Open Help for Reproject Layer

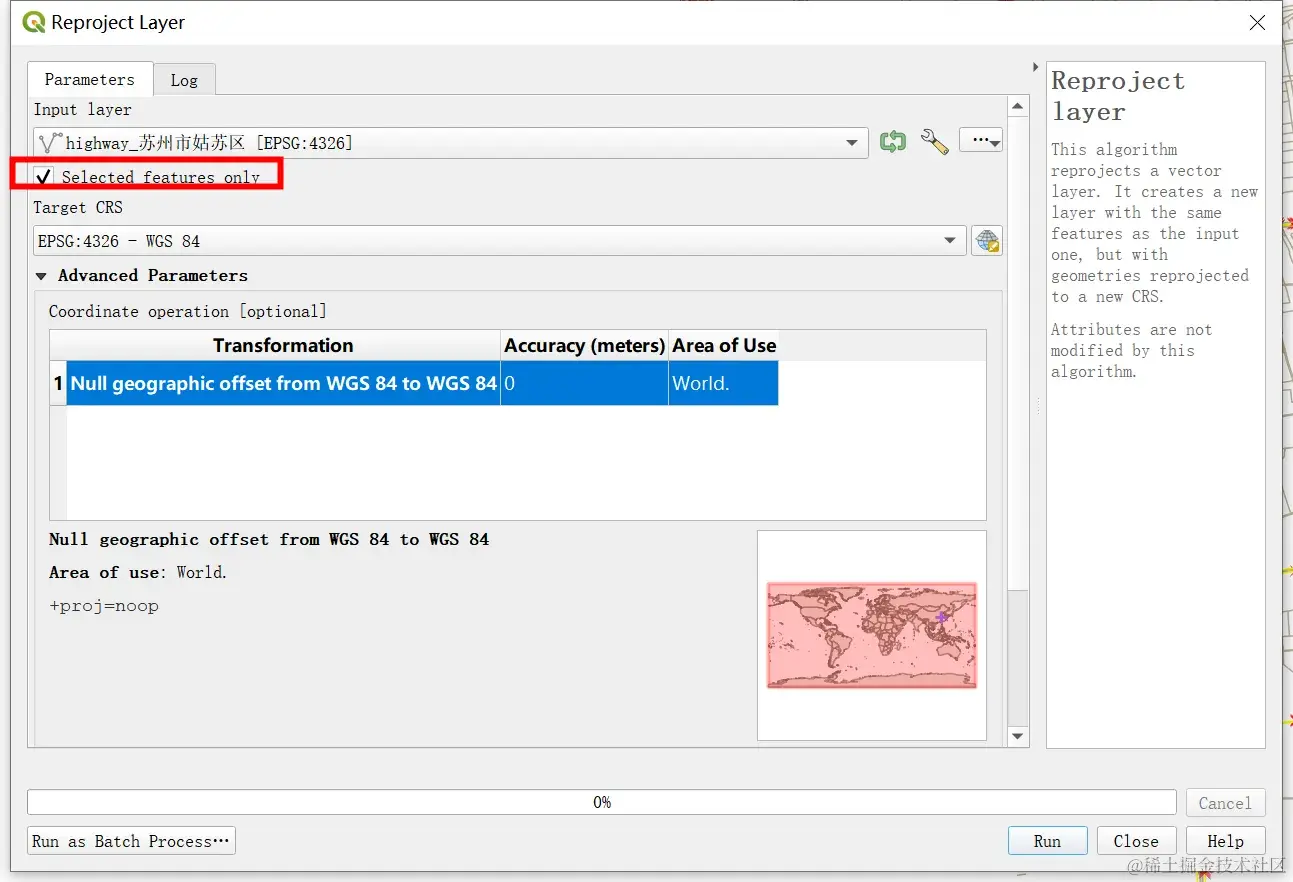1225,841
